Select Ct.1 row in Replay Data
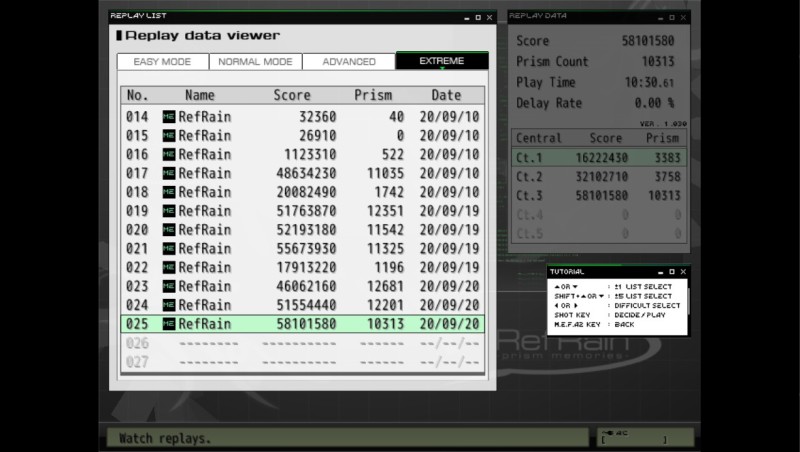 [x=599, y=158]
